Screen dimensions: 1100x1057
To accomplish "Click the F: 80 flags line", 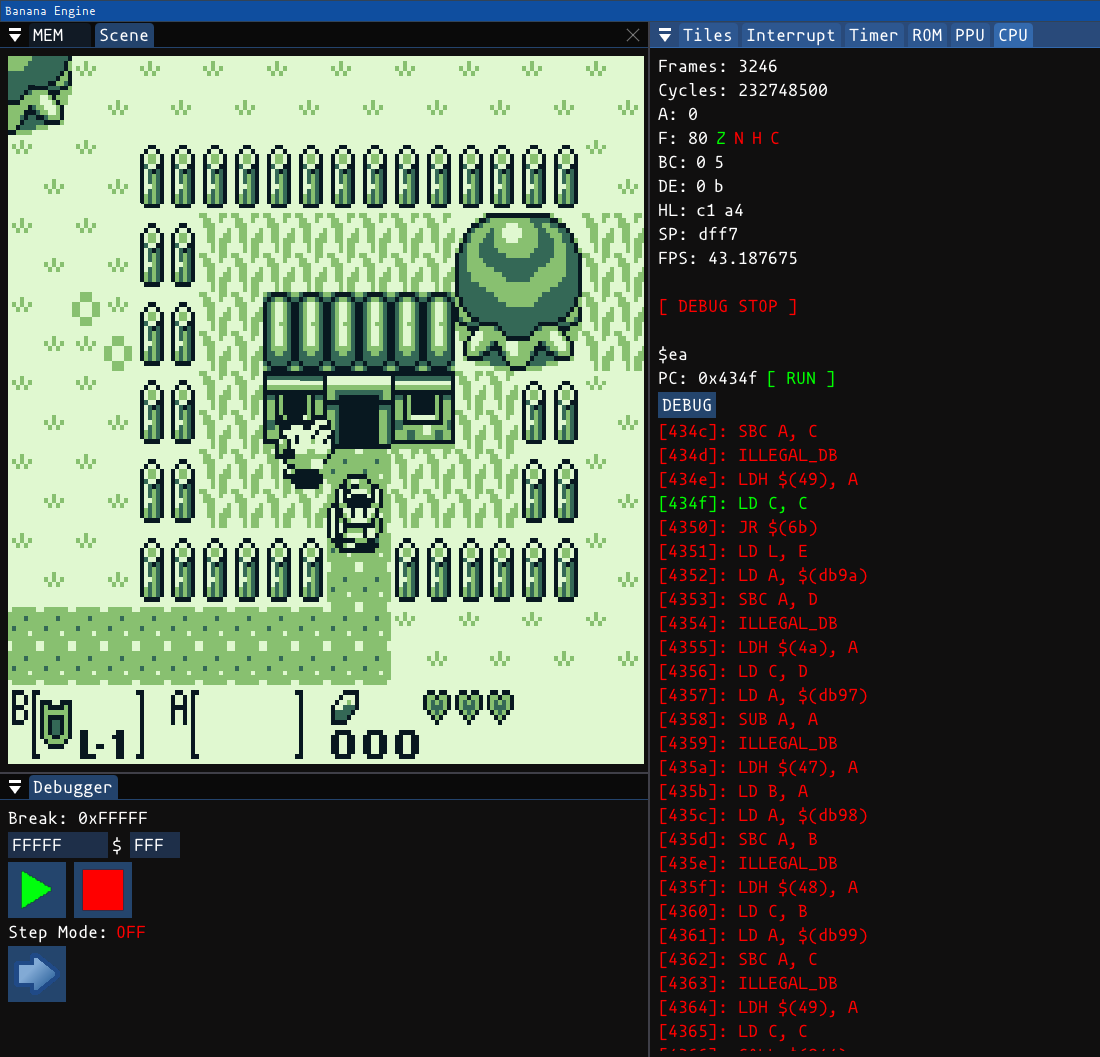I will (x=718, y=138).
